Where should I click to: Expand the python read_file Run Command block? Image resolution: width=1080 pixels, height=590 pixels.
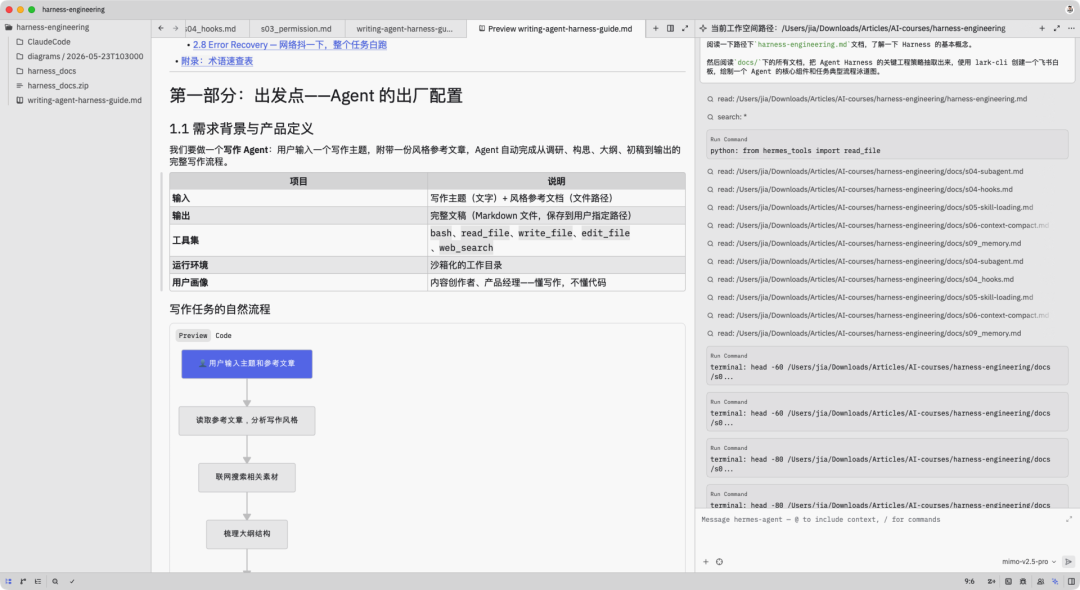point(887,145)
